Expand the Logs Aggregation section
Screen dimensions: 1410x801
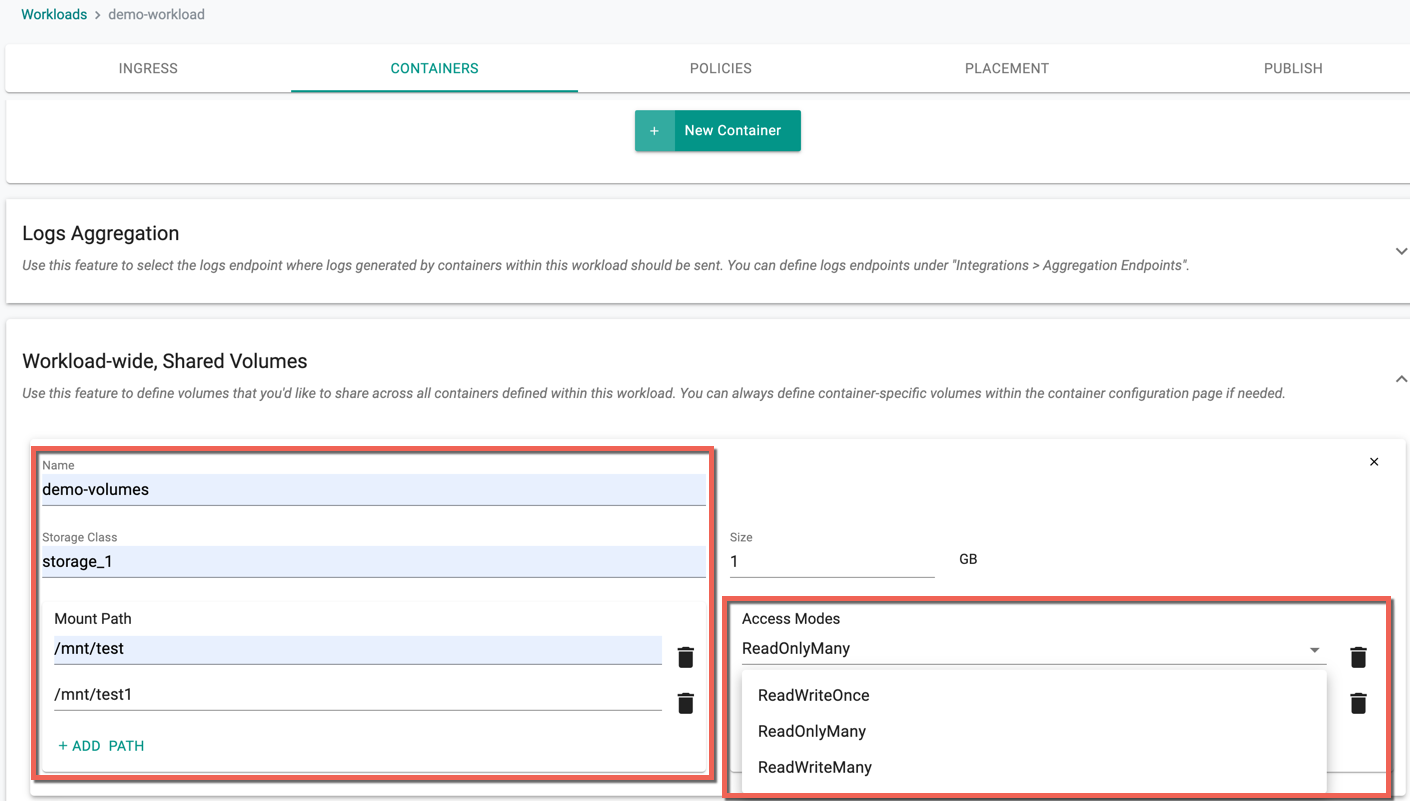click(1401, 251)
